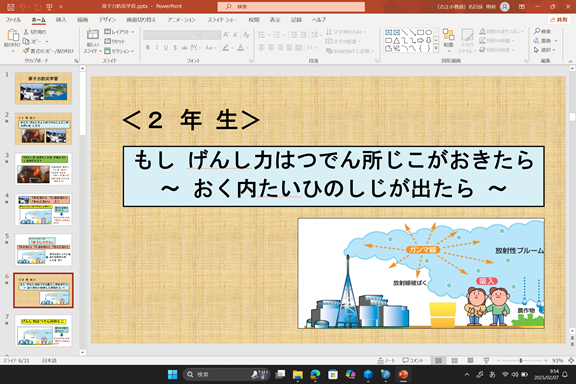576x384 pixels.
Task: Click the Save icon in the title bar
Action: pyautogui.click(x=10, y=7)
